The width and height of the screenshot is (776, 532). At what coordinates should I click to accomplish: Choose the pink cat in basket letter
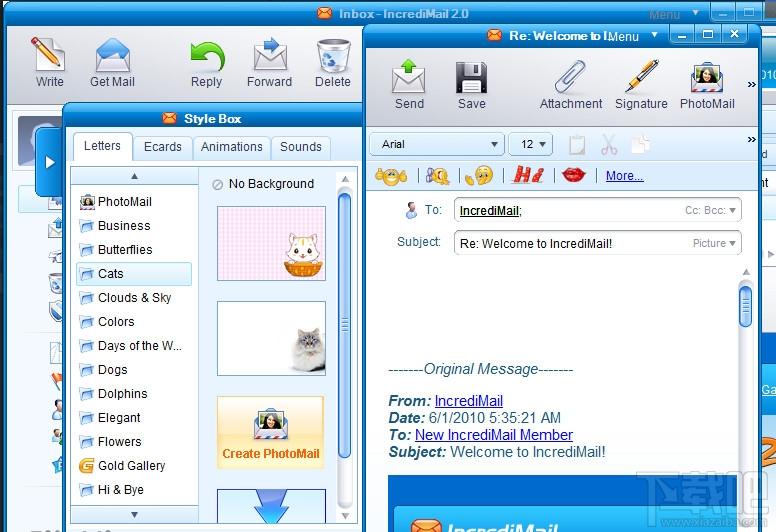(x=271, y=243)
